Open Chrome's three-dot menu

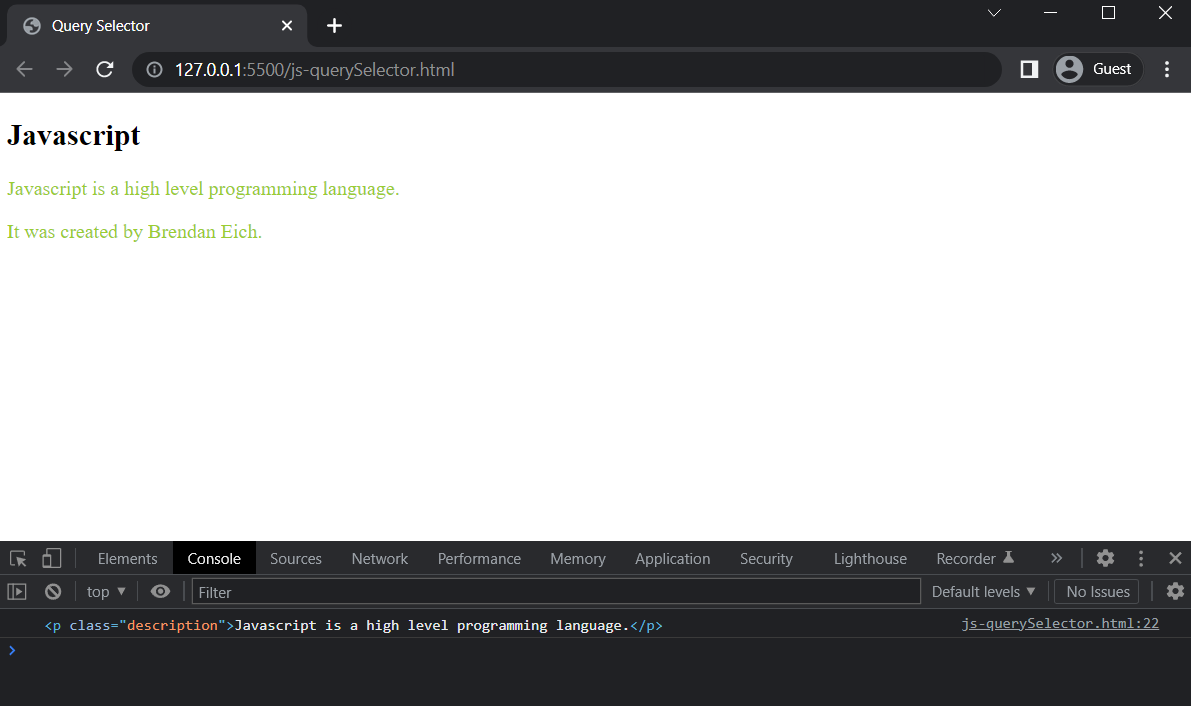point(1167,69)
